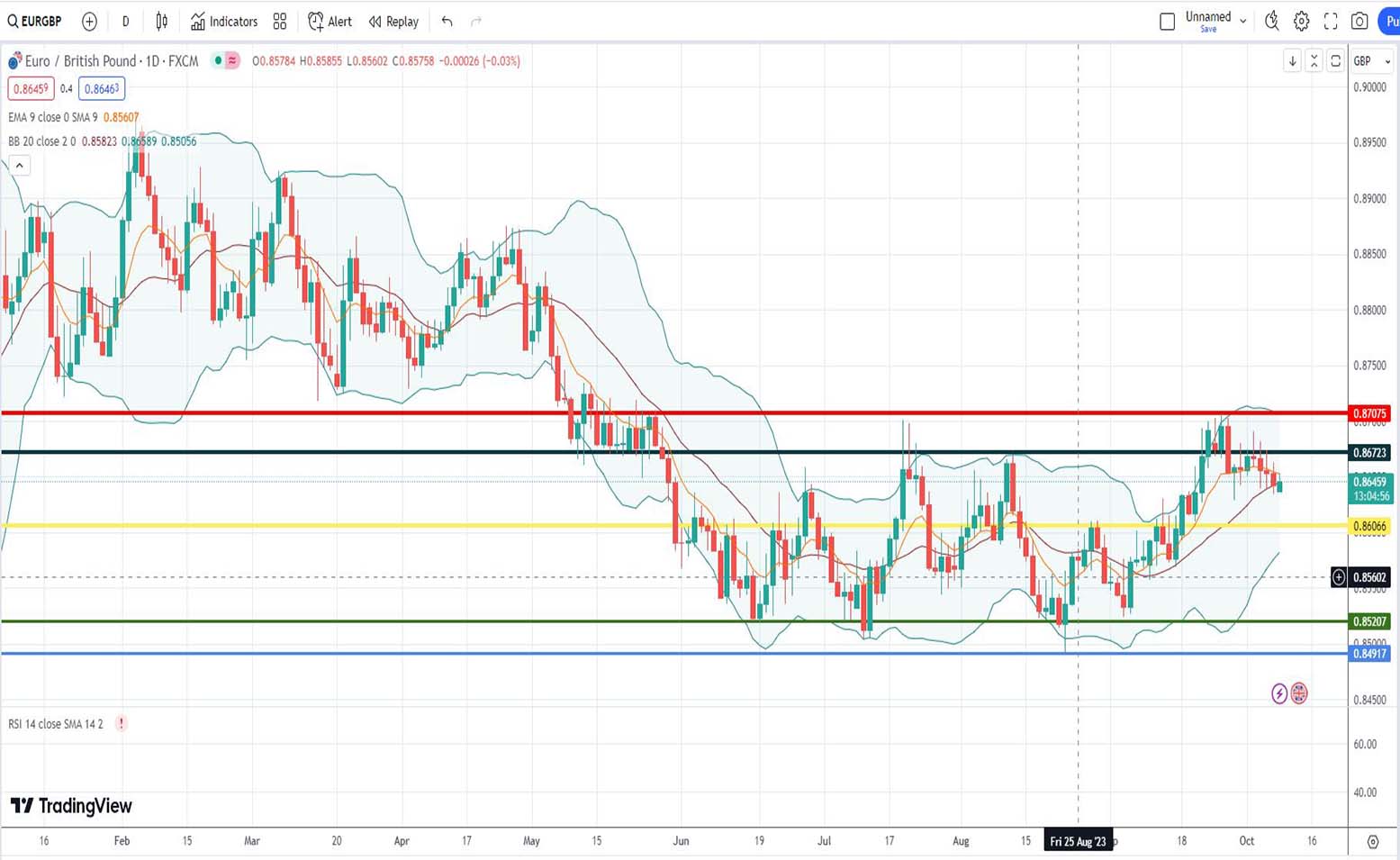The image size is (1400, 860).
Task: Start bar Replay mode
Action: [x=393, y=22]
